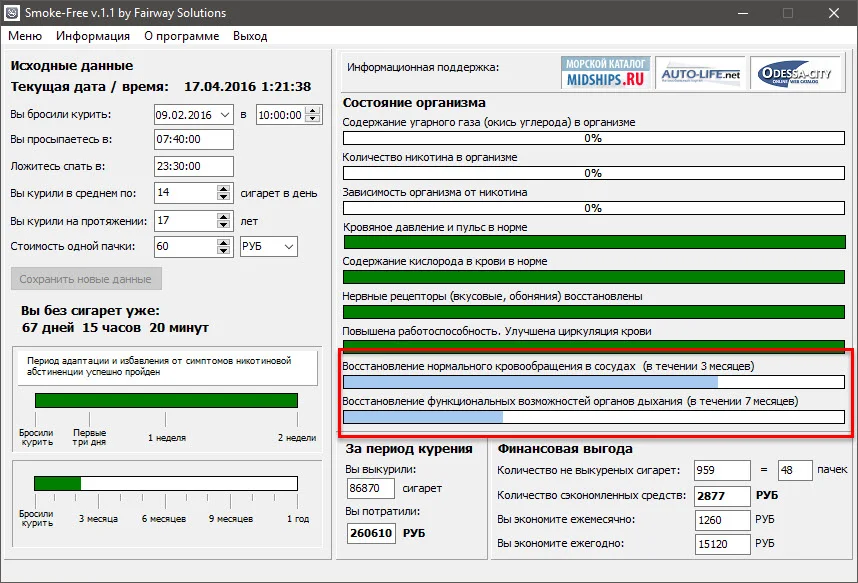Click the blood circulation recovery progress bar
This screenshot has height=583, width=858.
pyautogui.click(x=593, y=381)
